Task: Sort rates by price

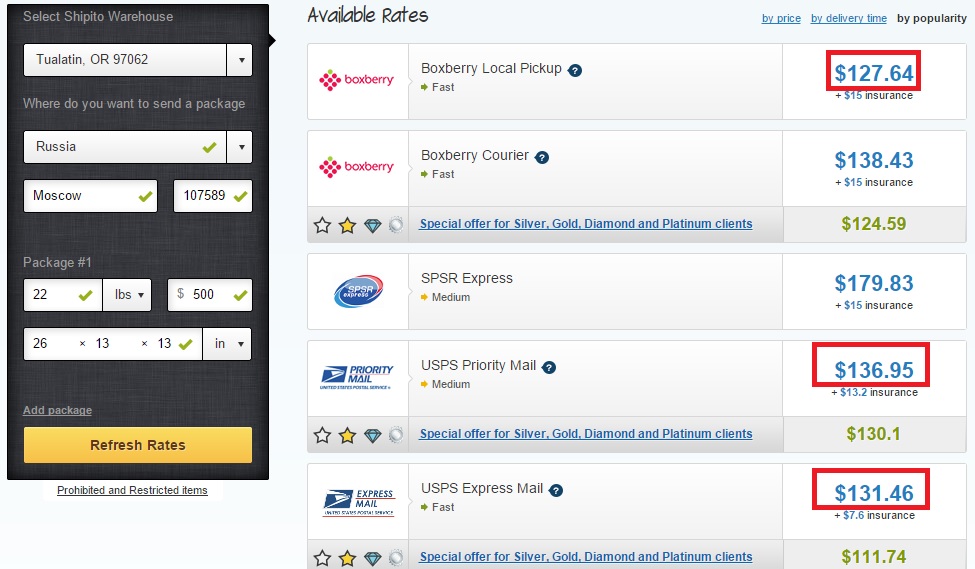Action: (x=781, y=18)
